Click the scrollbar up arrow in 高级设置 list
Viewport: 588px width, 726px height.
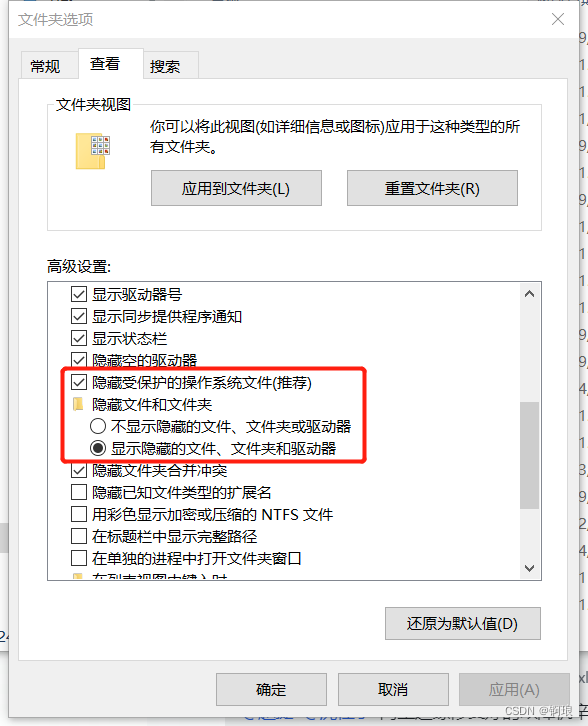(530, 294)
